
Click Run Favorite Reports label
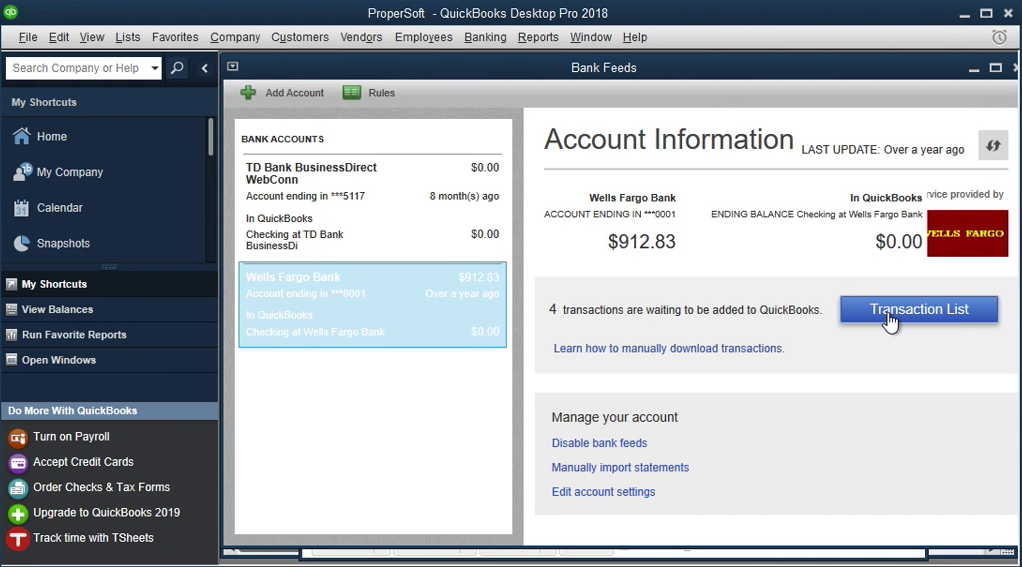tap(74, 335)
